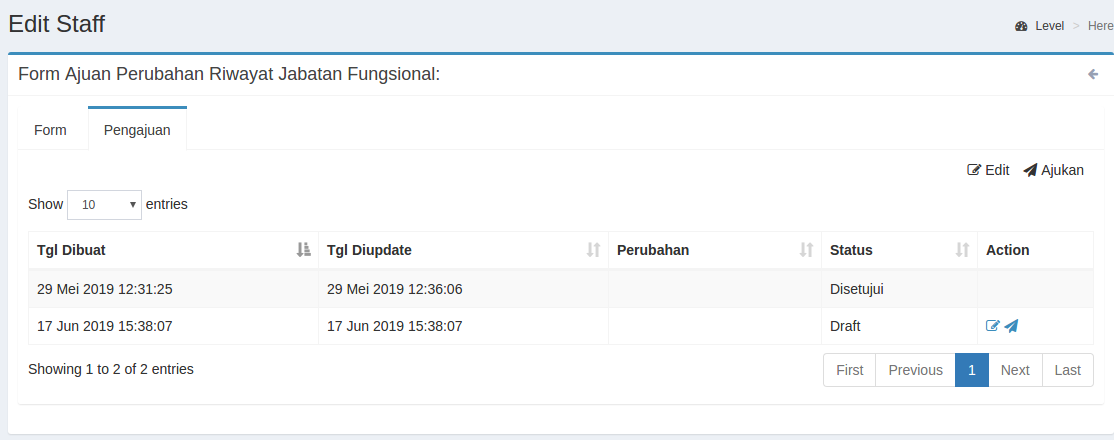The width and height of the screenshot is (1114, 440).
Task: Switch to the Form tab
Action: [x=51, y=130]
